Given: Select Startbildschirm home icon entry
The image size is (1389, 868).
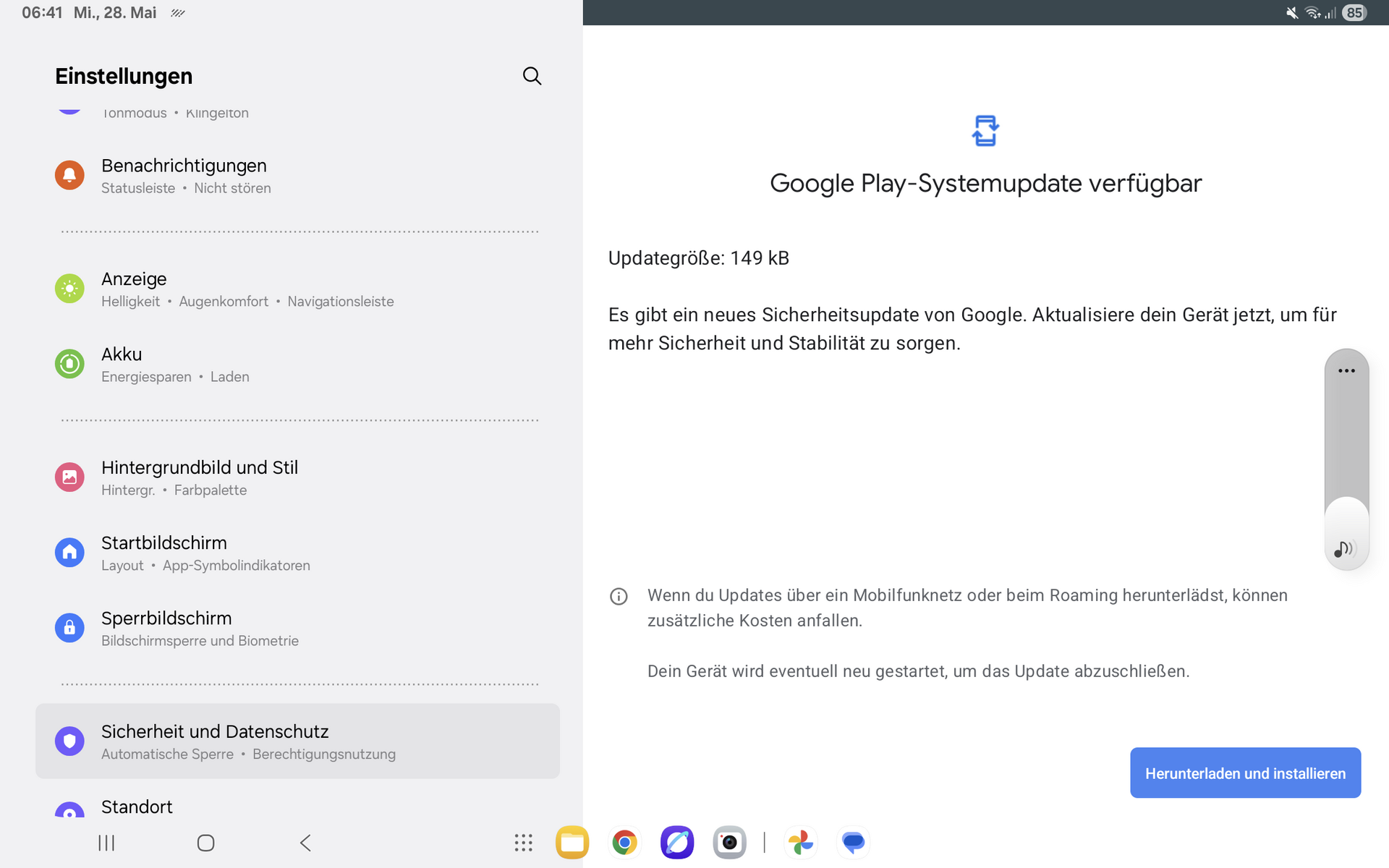Looking at the screenshot, I should (x=69, y=553).
